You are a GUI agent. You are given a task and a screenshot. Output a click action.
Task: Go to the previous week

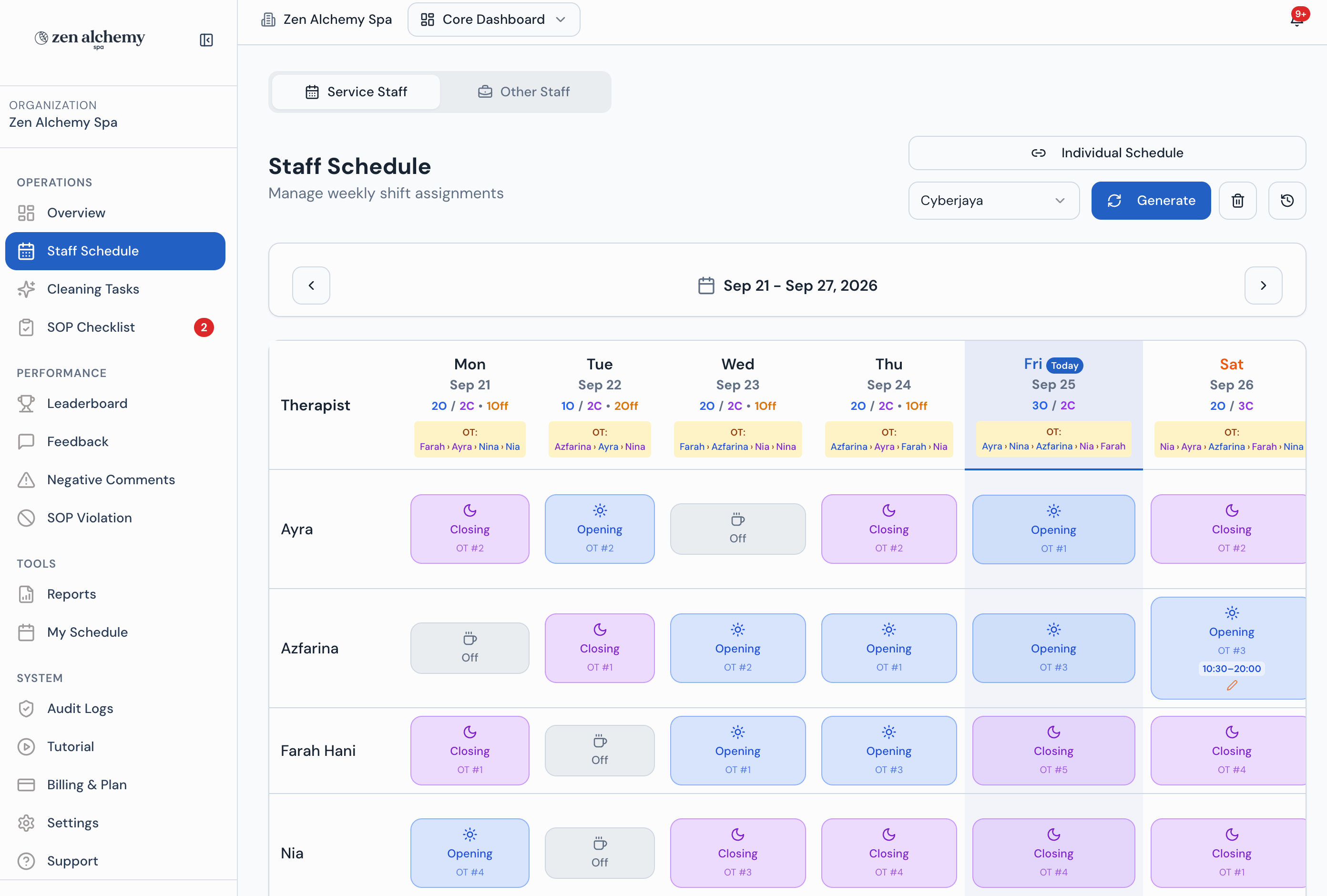(311, 285)
